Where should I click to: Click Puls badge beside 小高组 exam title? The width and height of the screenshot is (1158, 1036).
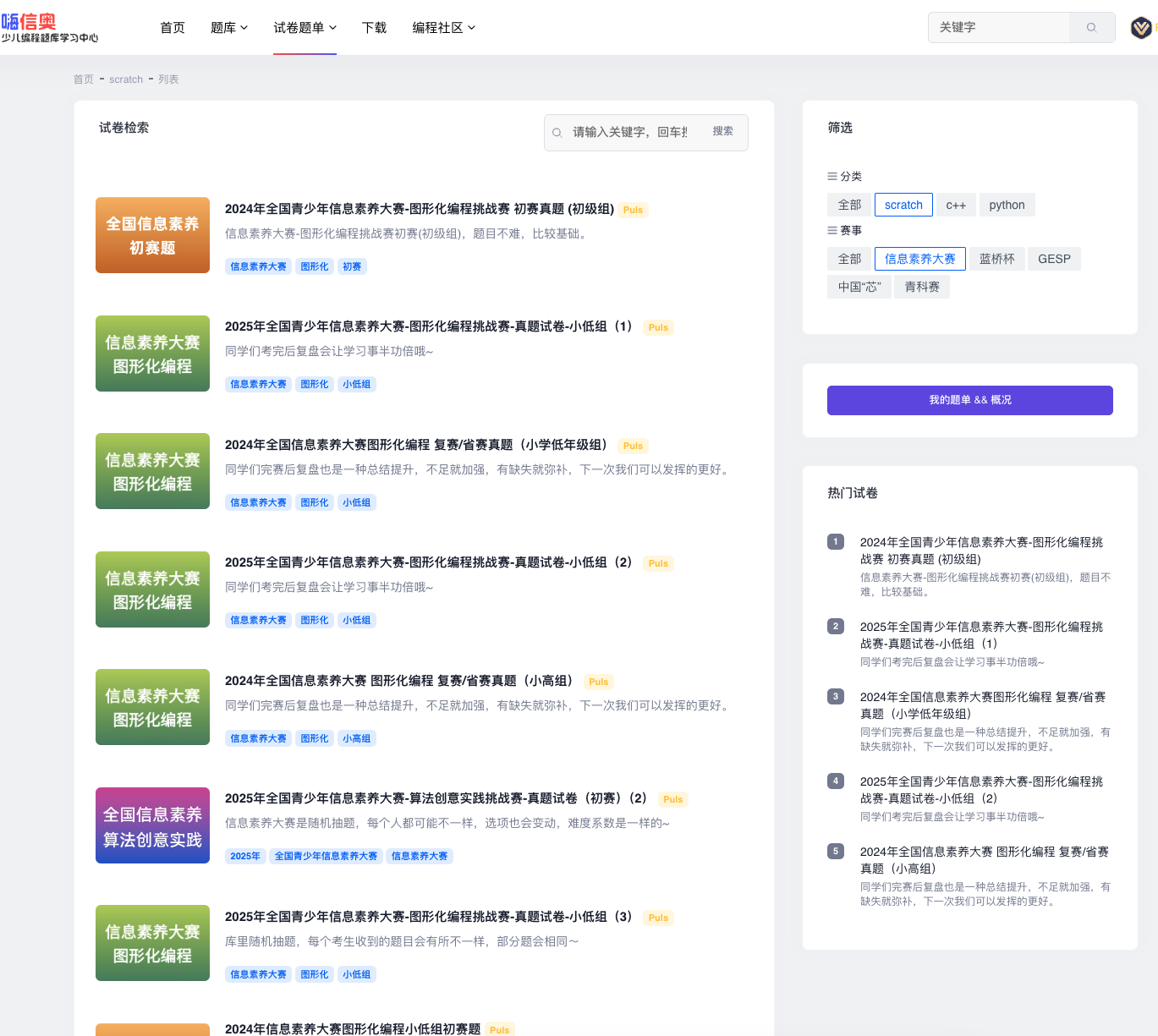coord(599,682)
